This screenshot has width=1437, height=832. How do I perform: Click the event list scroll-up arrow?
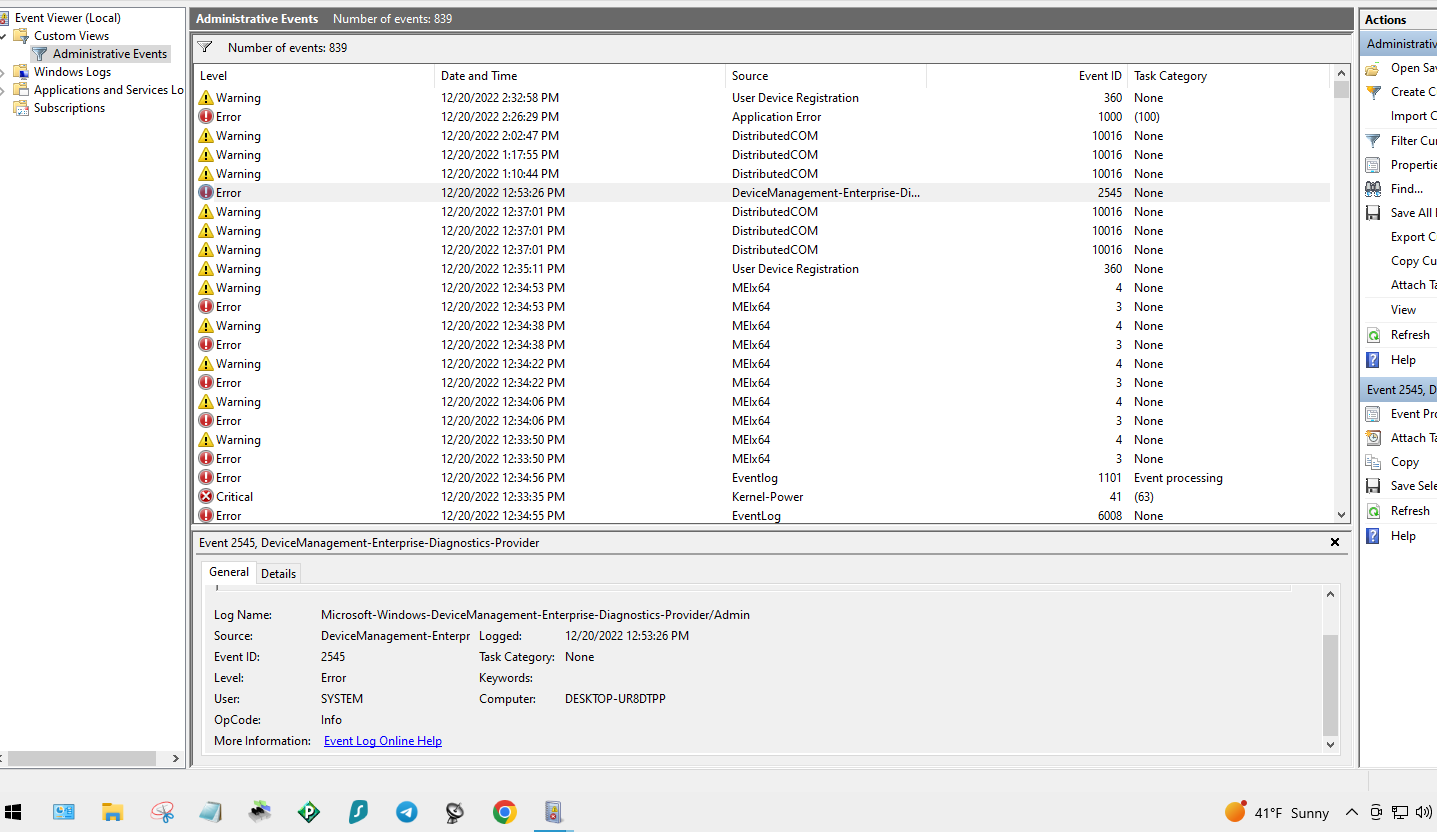pyautogui.click(x=1342, y=74)
